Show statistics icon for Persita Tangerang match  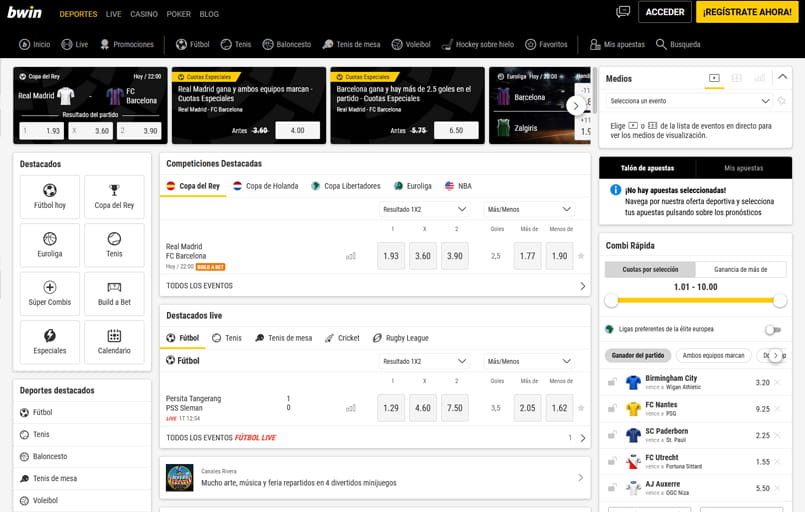(x=351, y=408)
